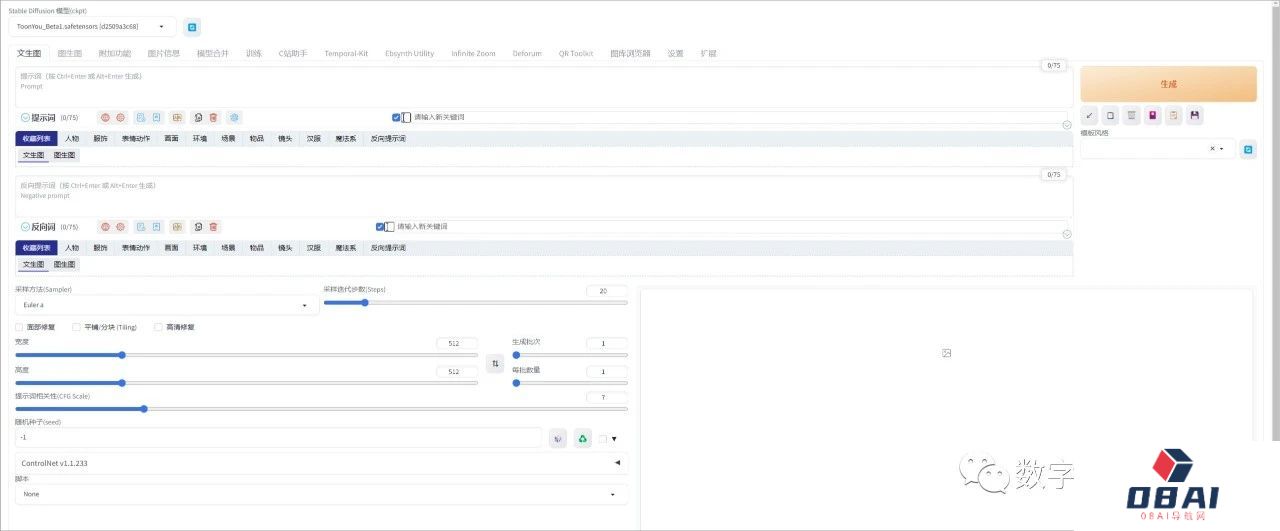Click the trash bin icon below Generate button
This screenshot has width=1280, height=531.
[x=1131, y=116]
